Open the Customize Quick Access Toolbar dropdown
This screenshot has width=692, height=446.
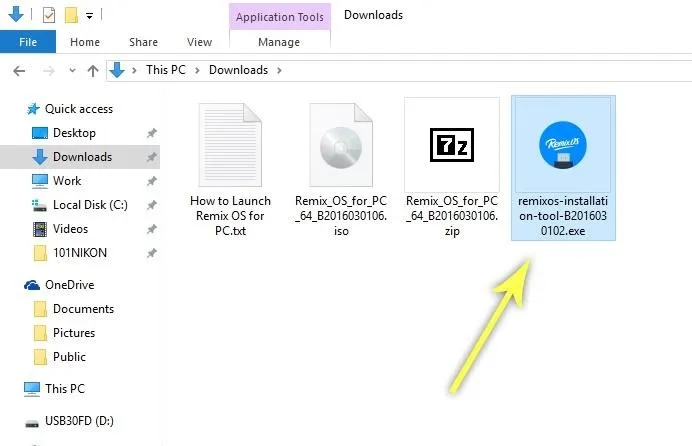pos(89,16)
